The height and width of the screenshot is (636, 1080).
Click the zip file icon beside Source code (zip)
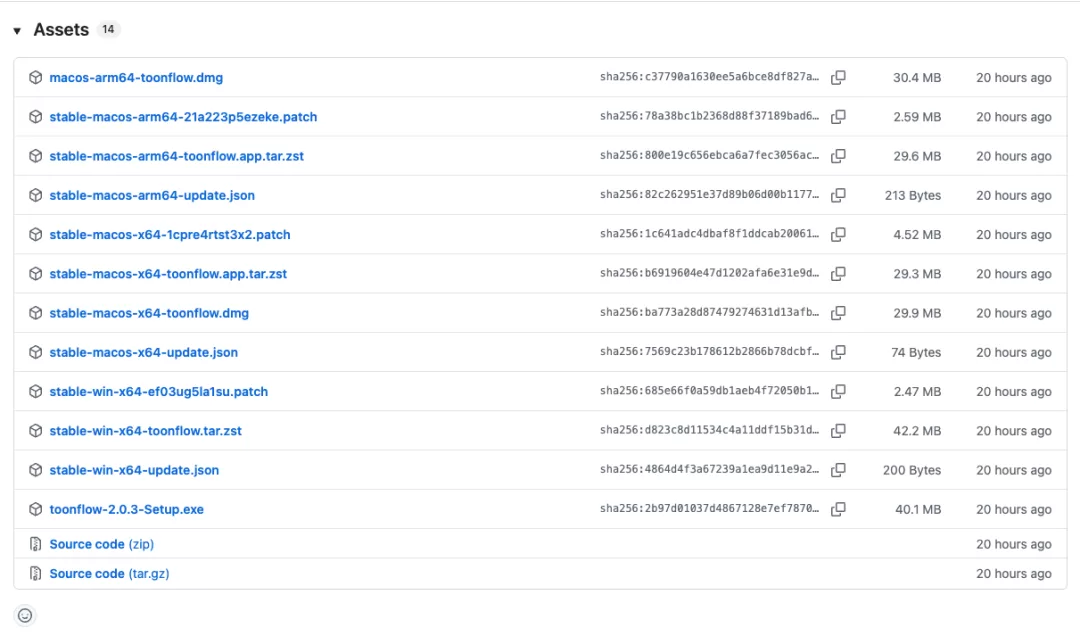[x=36, y=544]
